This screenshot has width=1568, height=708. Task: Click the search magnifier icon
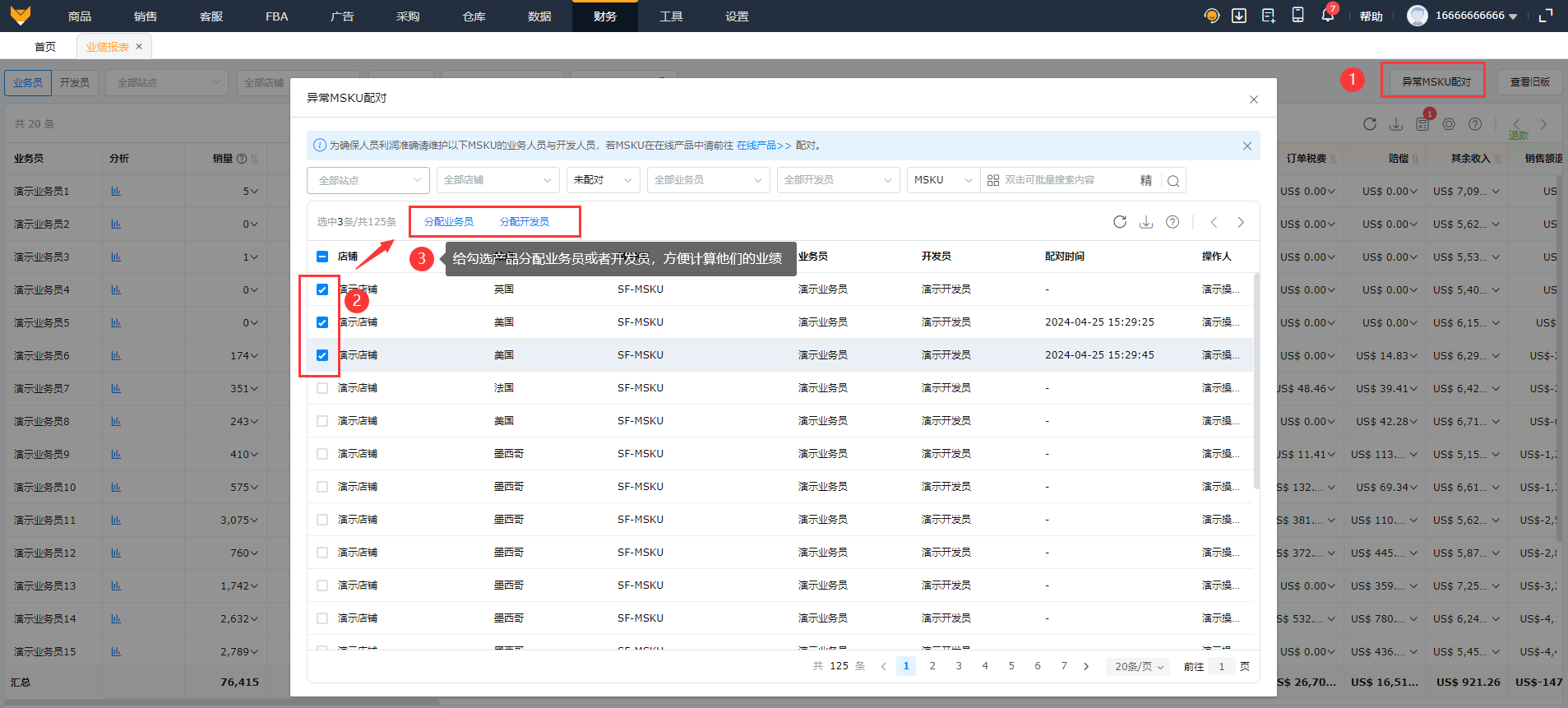tap(1173, 181)
